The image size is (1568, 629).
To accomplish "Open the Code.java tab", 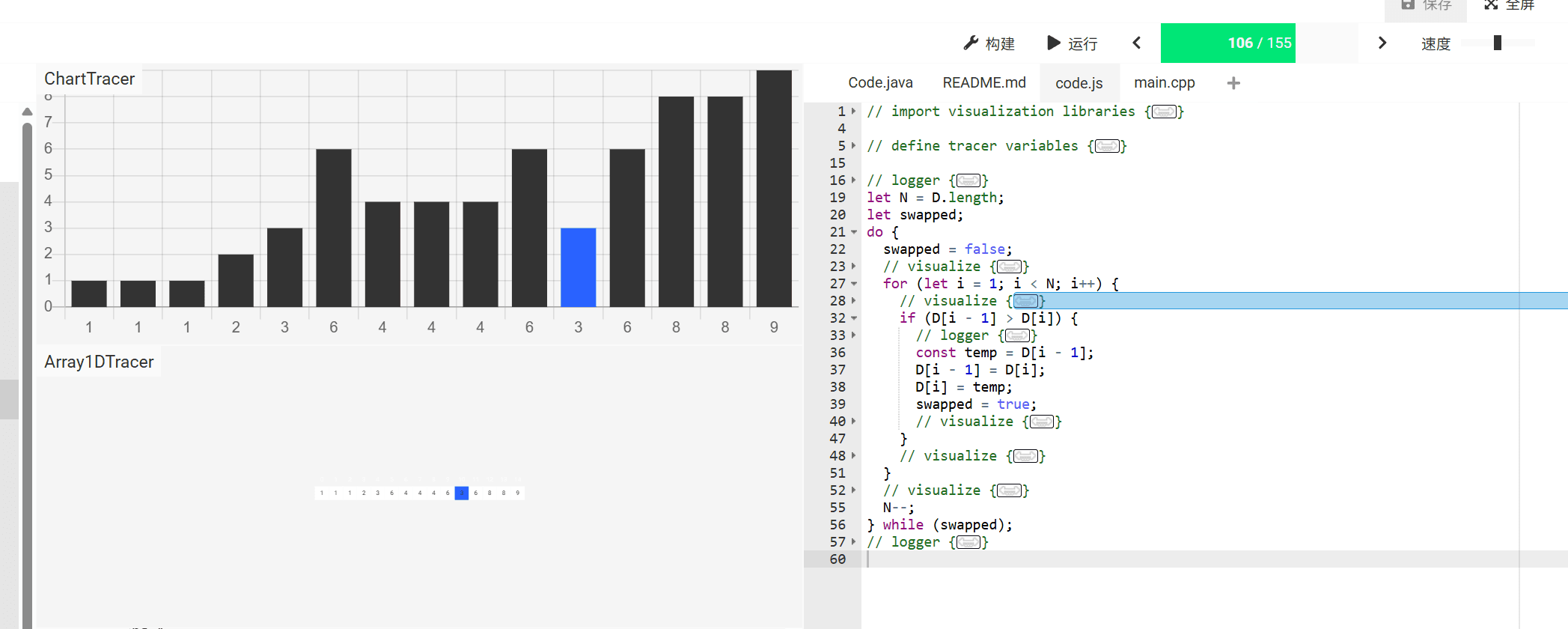I will 880,83.
